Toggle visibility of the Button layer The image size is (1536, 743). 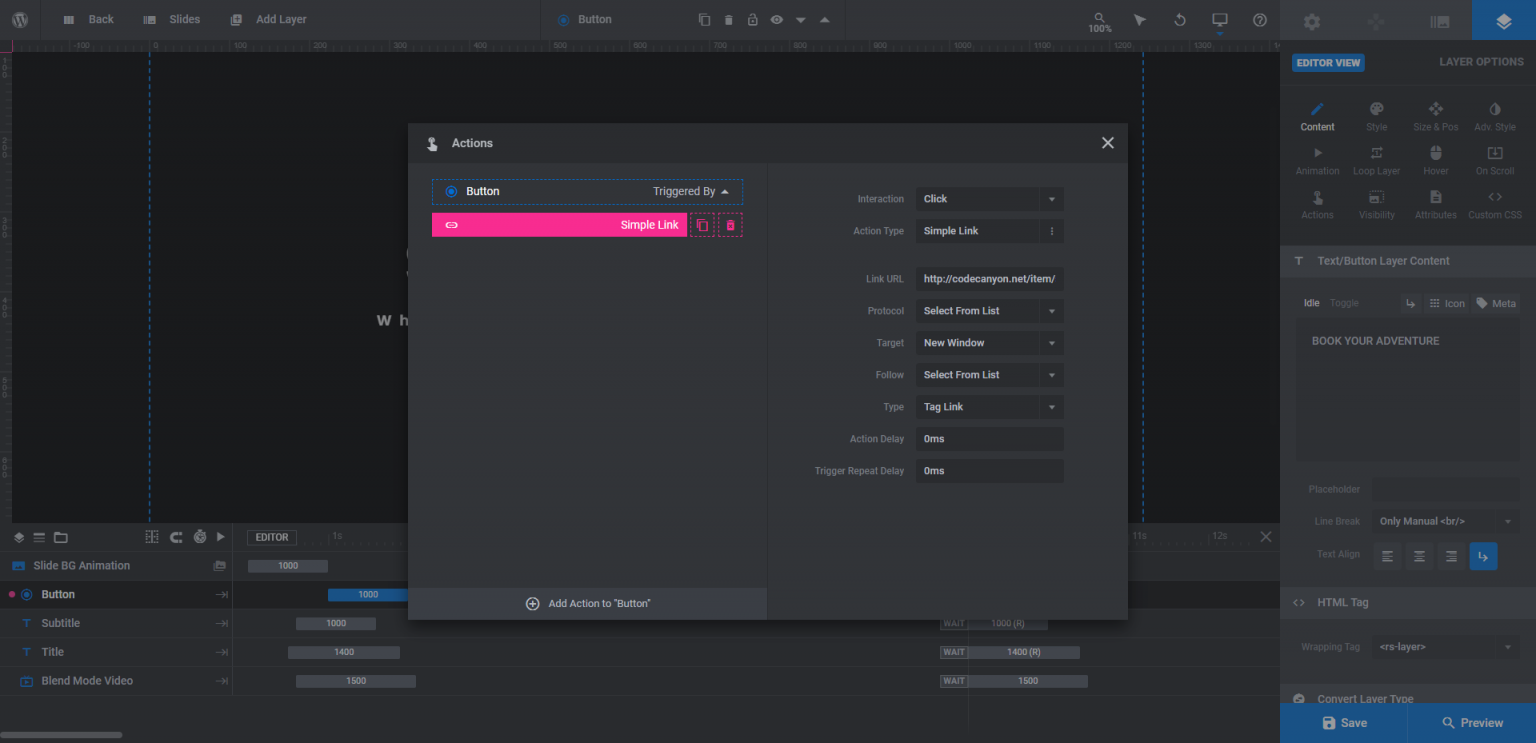776,19
